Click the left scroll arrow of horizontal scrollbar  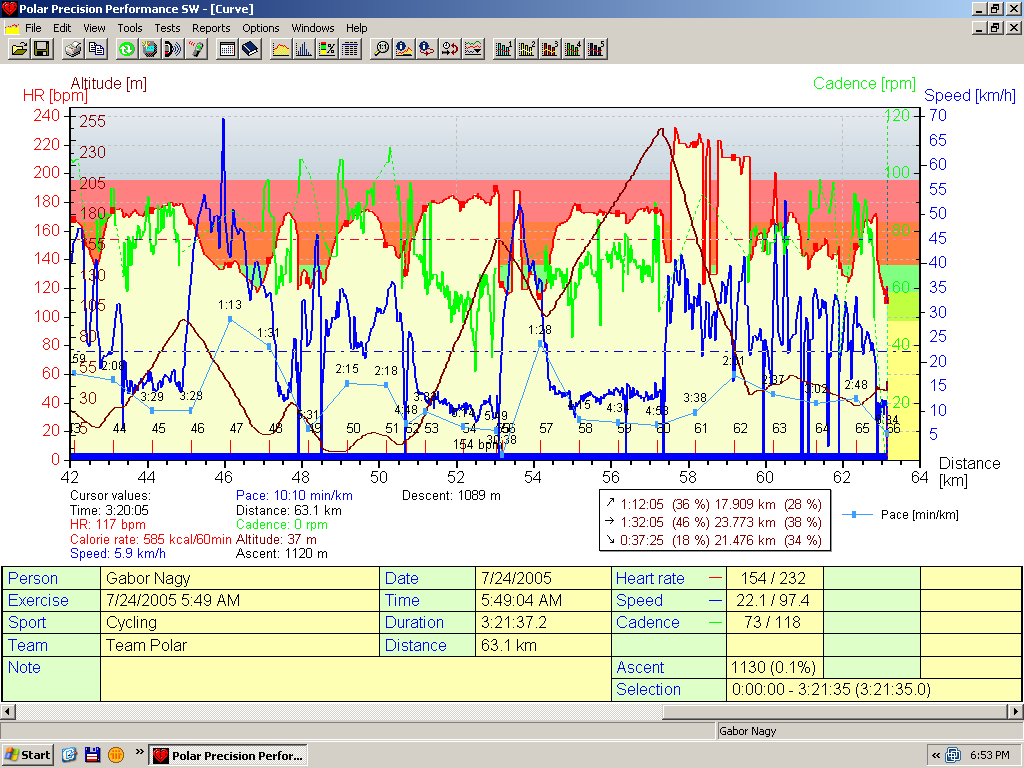8,711
